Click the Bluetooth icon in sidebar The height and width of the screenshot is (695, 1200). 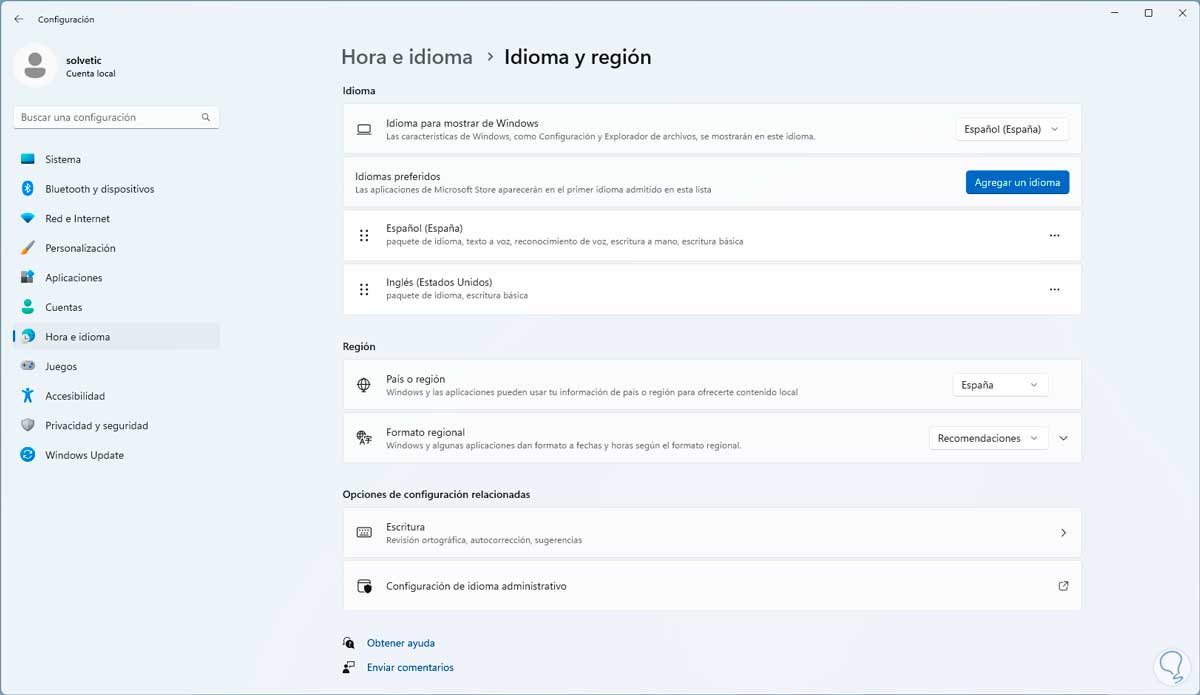pos(27,189)
